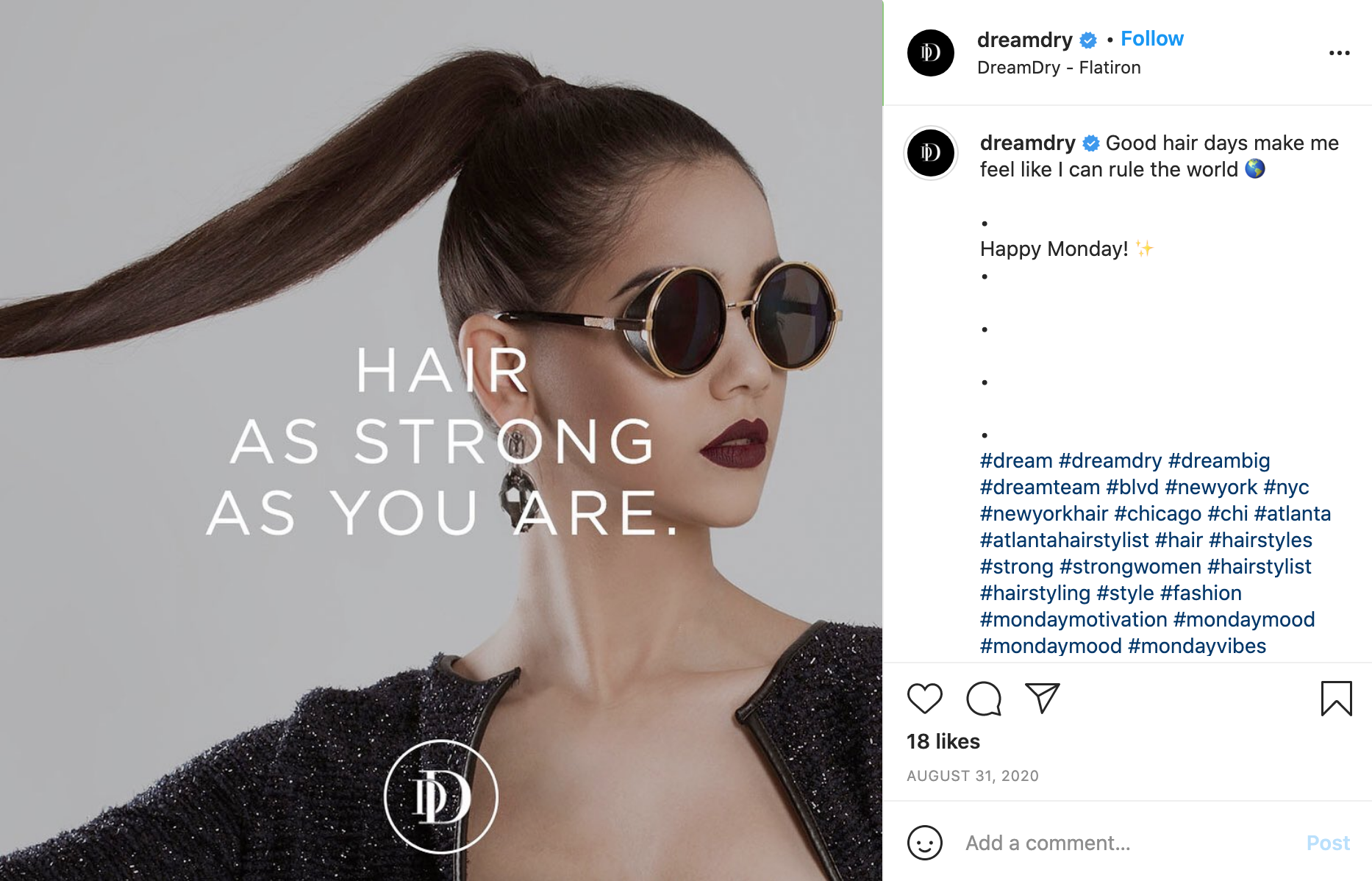This screenshot has height=881, width=1372.
Task: Open the three-dot more options menu
Action: tap(1339, 53)
